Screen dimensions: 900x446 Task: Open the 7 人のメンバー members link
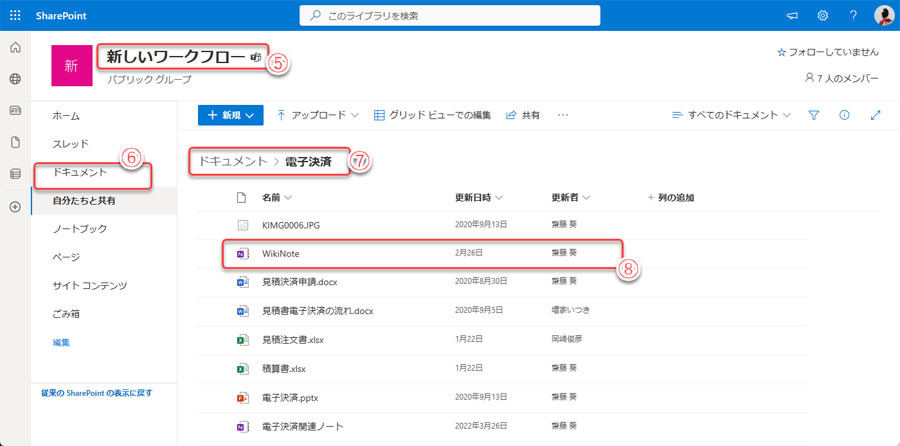click(x=842, y=78)
